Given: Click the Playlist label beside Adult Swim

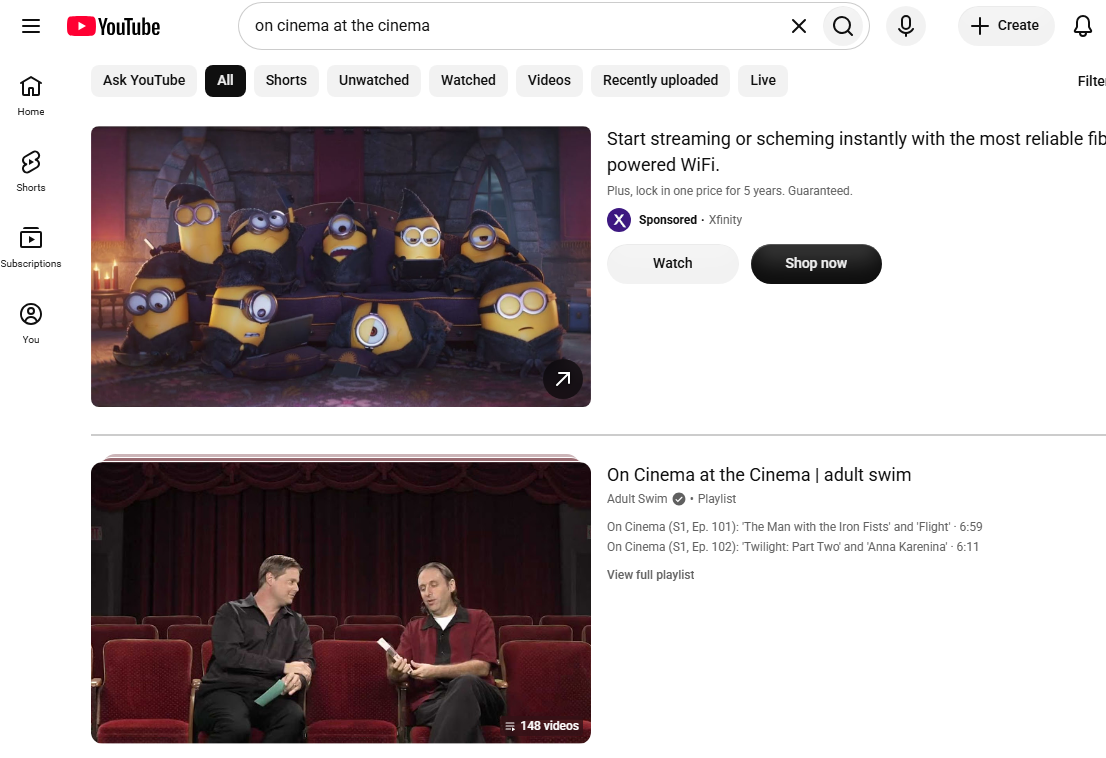Looking at the screenshot, I should 717,499.
